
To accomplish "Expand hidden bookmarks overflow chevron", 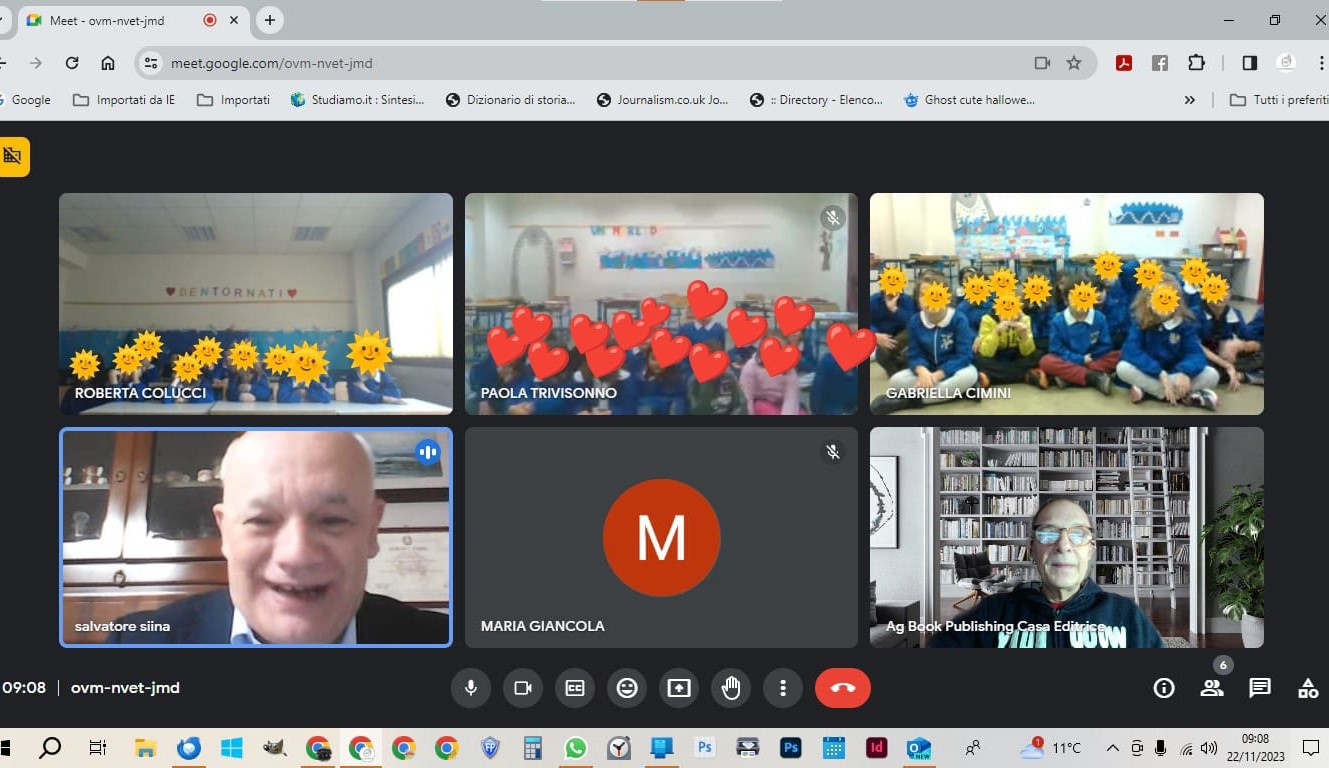I will [1189, 100].
